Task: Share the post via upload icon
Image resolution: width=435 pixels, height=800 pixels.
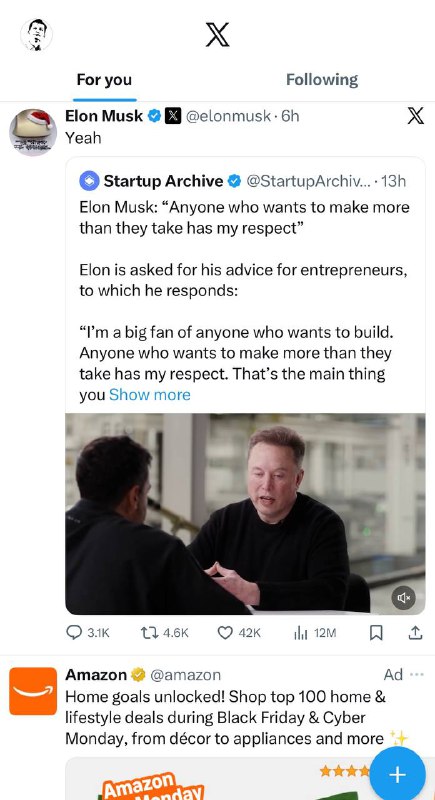Action: tap(416, 633)
